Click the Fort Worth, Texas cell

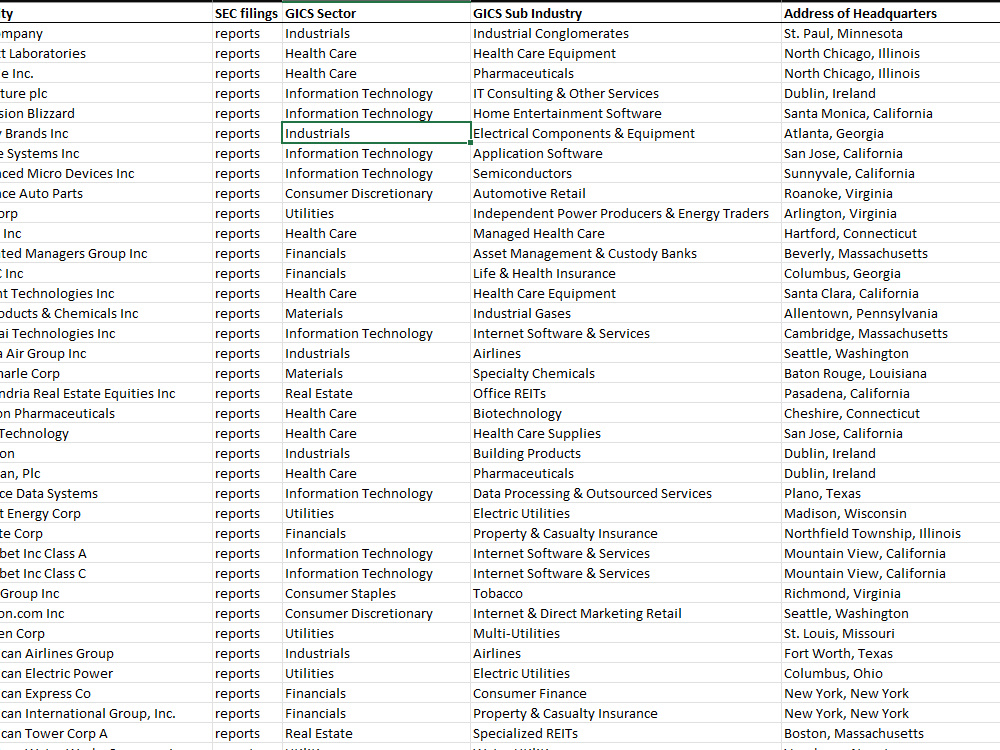[x=890, y=653]
